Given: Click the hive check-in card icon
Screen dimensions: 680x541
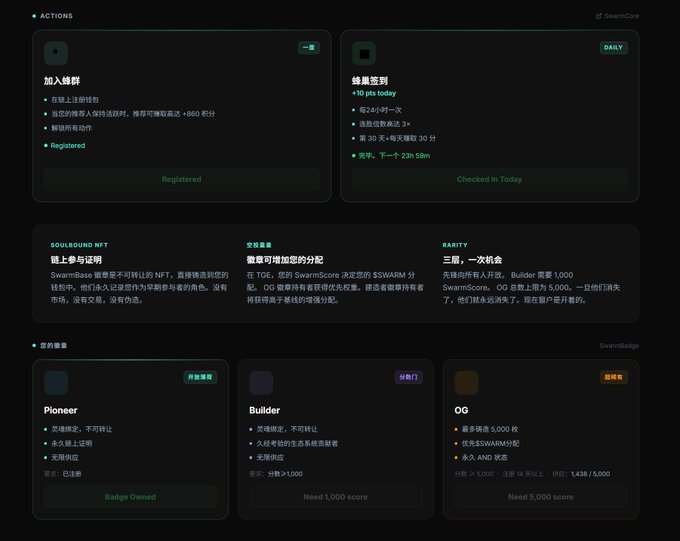Looking at the screenshot, I should pyautogui.click(x=364, y=53).
